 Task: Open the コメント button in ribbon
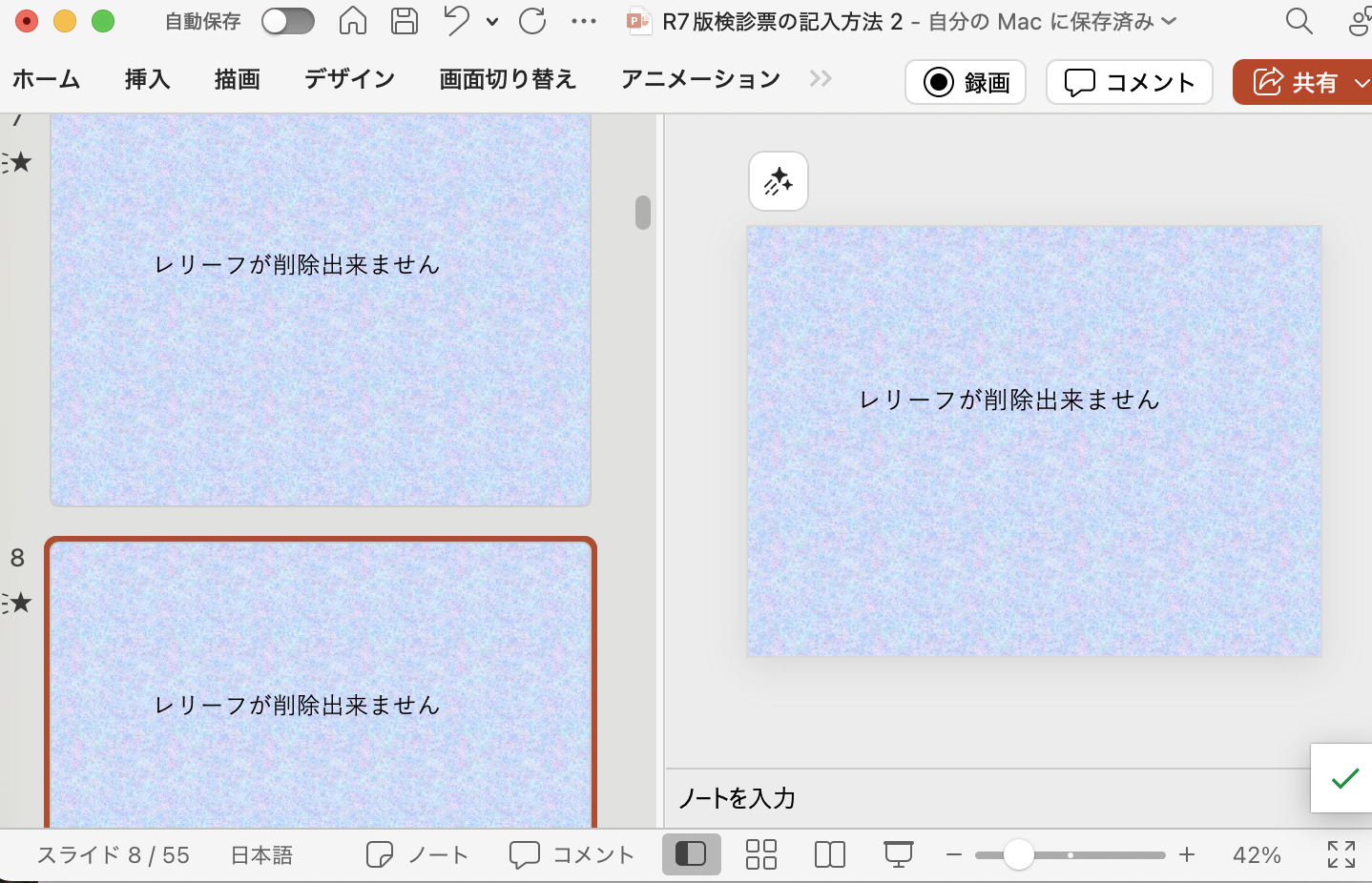click(x=1130, y=82)
